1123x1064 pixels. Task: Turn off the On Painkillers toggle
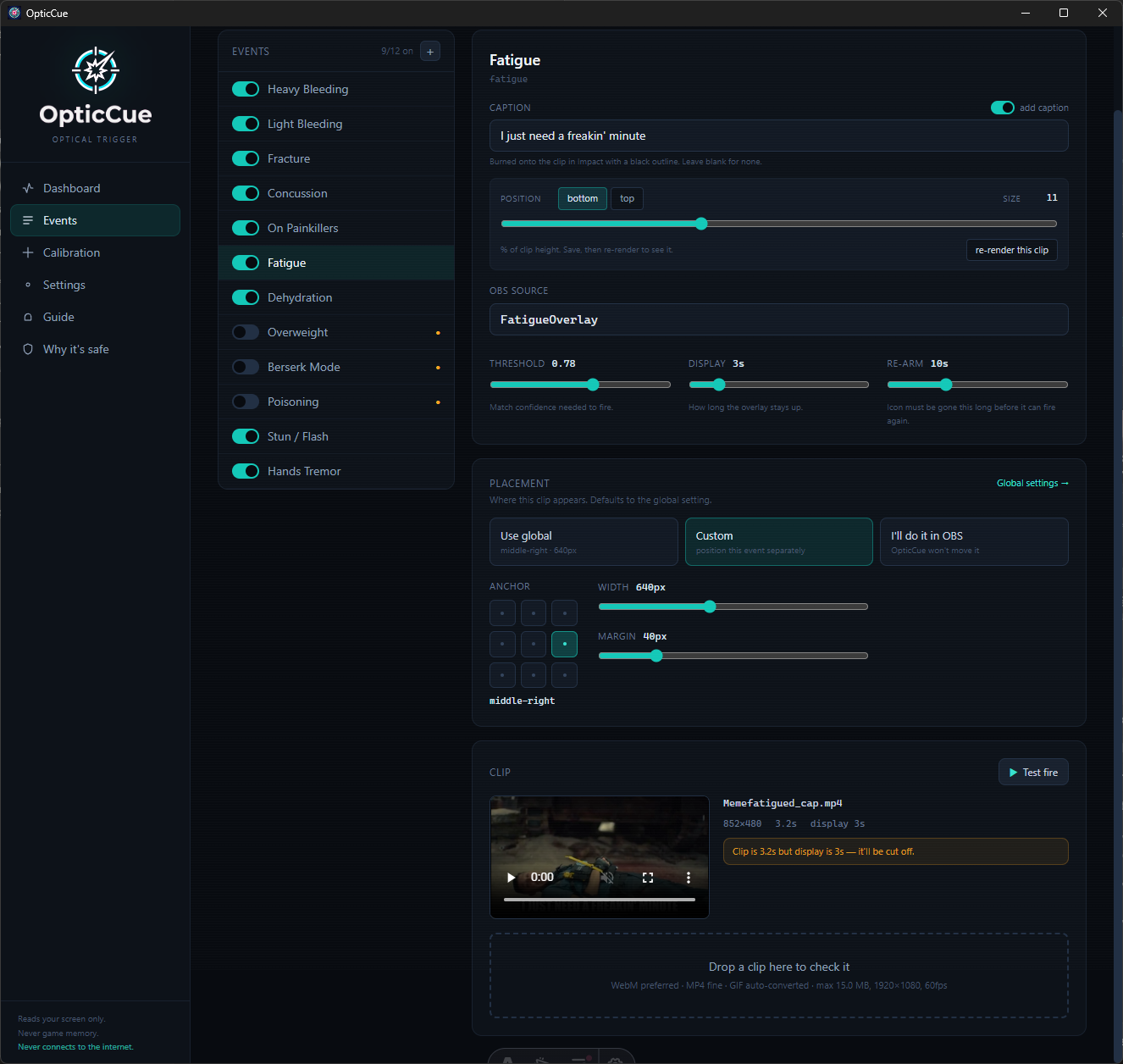[246, 228]
